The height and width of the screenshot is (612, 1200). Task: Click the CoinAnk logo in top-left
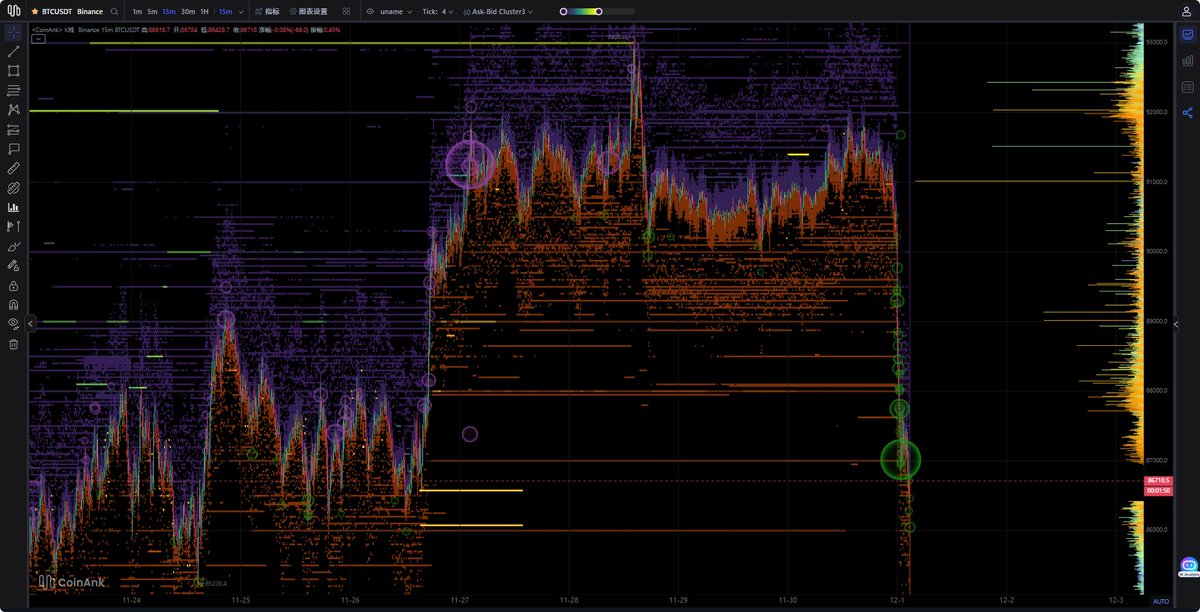14,11
